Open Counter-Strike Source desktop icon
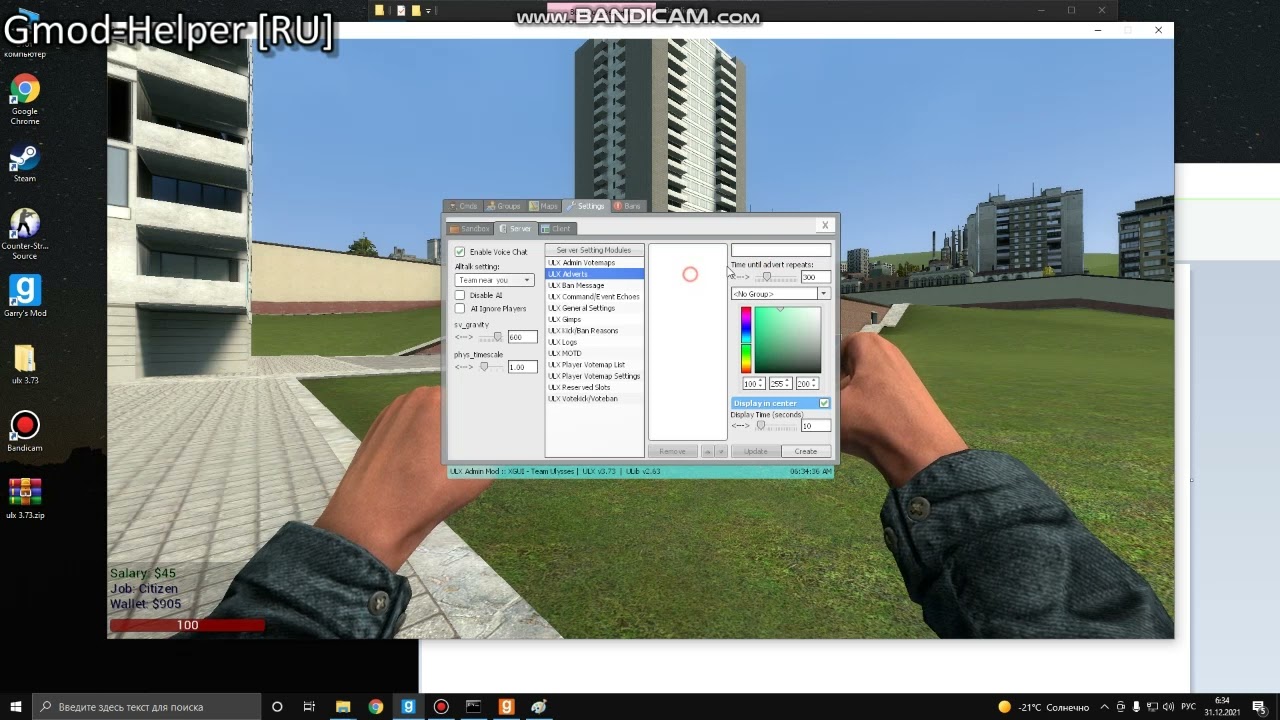 25,235
